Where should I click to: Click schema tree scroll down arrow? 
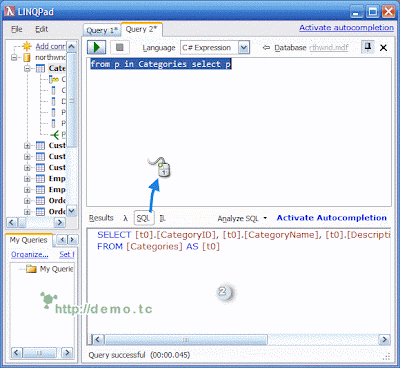[72, 210]
